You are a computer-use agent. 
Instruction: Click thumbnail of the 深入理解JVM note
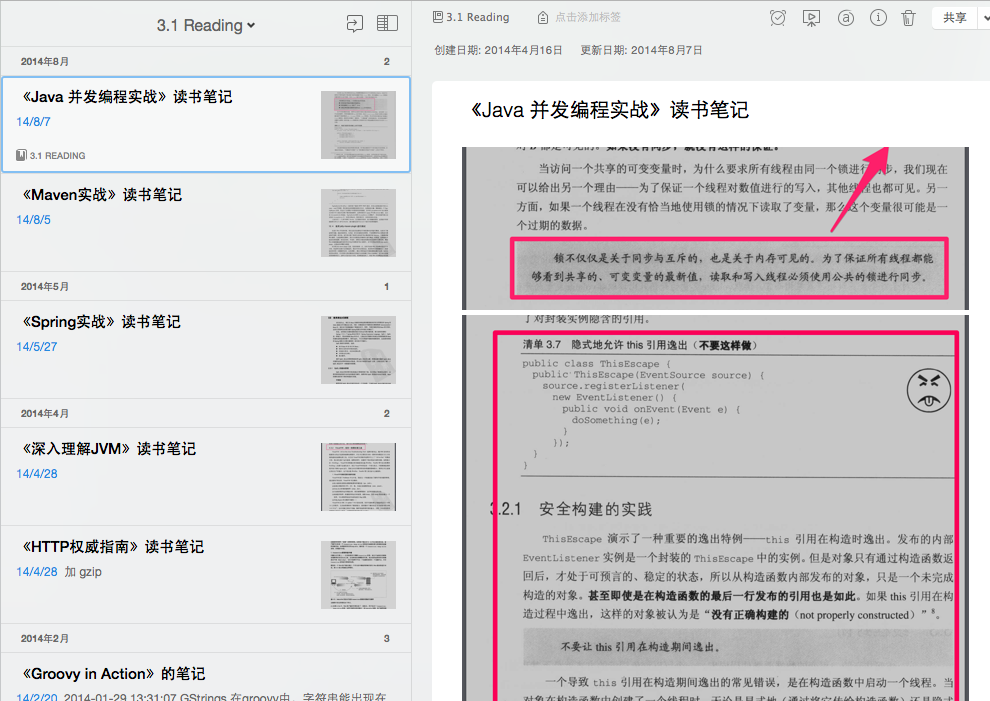point(358,476)
